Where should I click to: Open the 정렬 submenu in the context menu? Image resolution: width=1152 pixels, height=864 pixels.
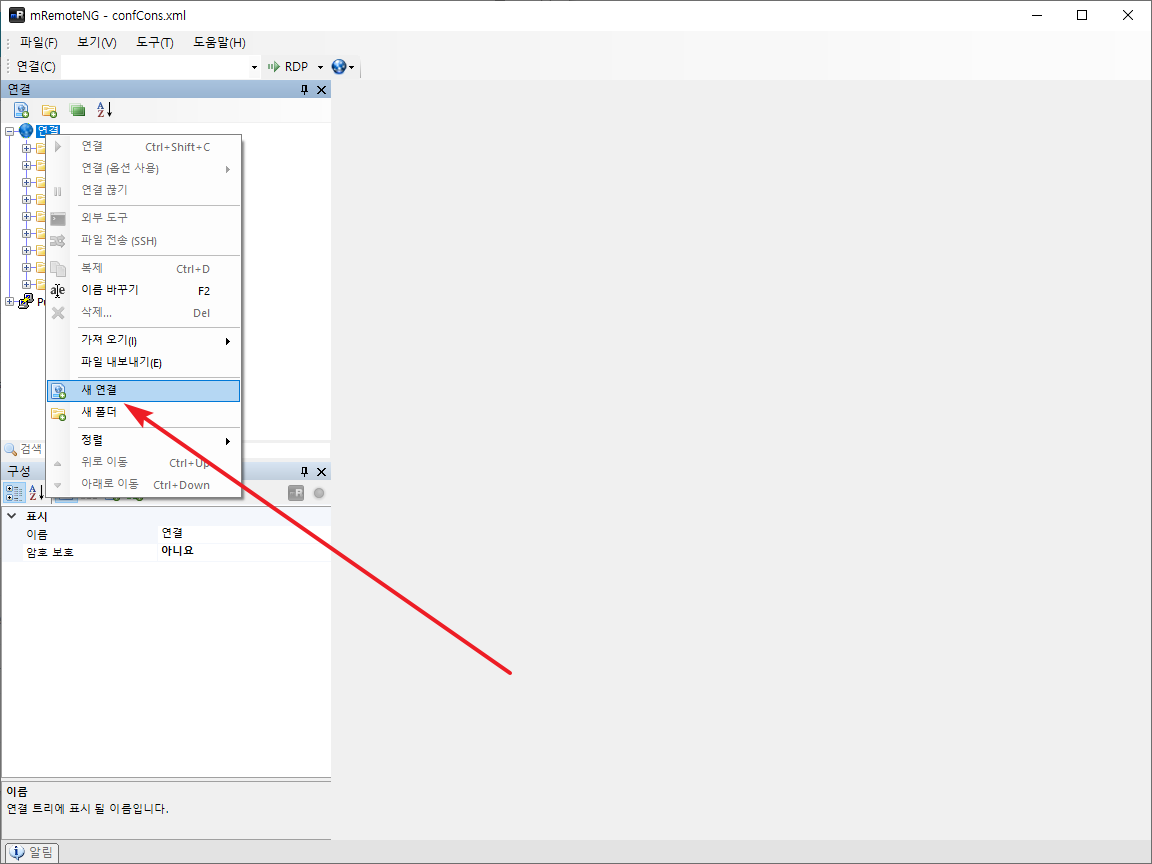tap(143, 440)
